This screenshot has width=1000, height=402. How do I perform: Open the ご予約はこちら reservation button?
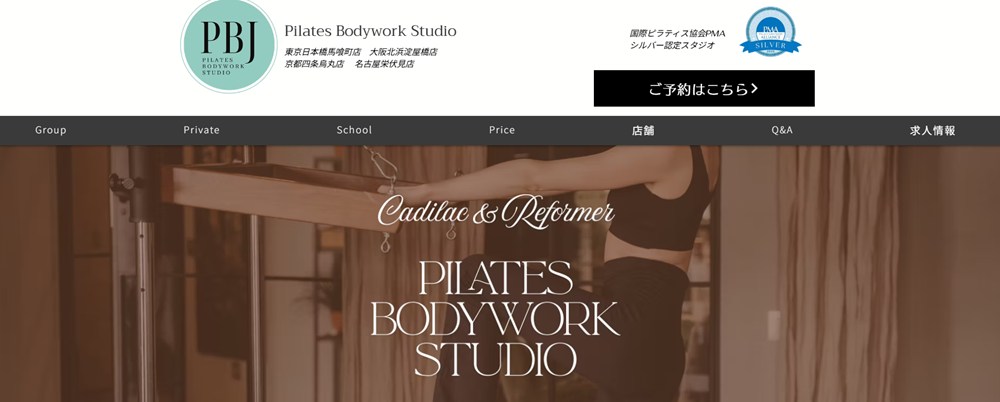pos(704,89)
